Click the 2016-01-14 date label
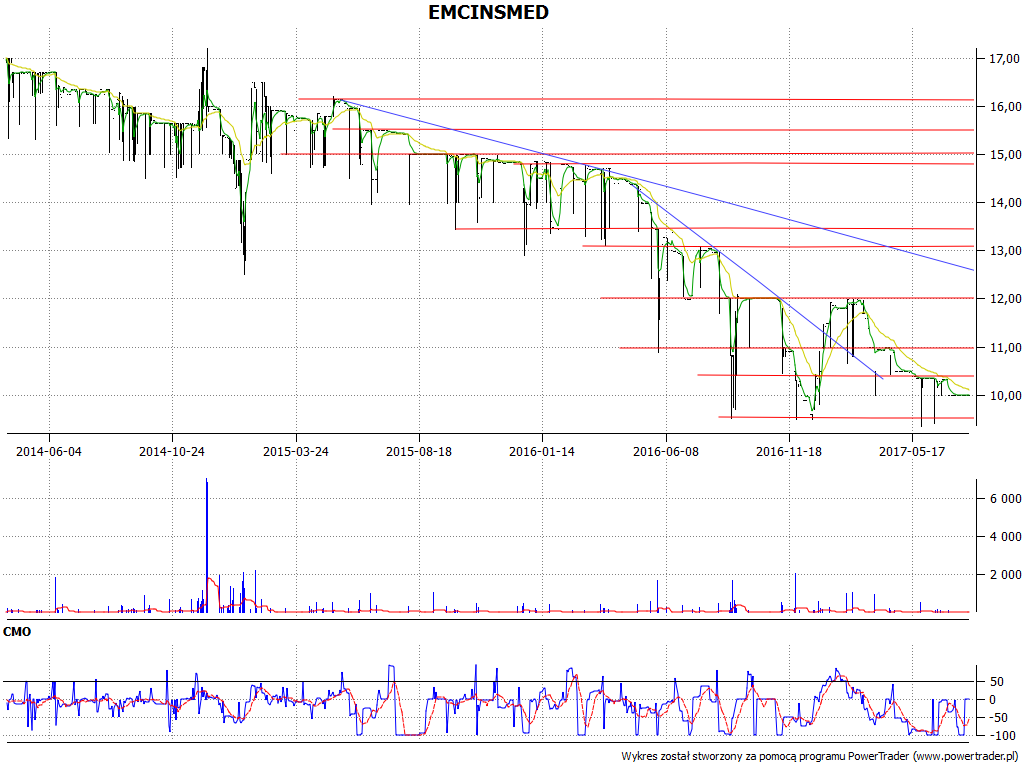Screen dimensions: 1024x768 pyautogui.click(x=542, y=451)
